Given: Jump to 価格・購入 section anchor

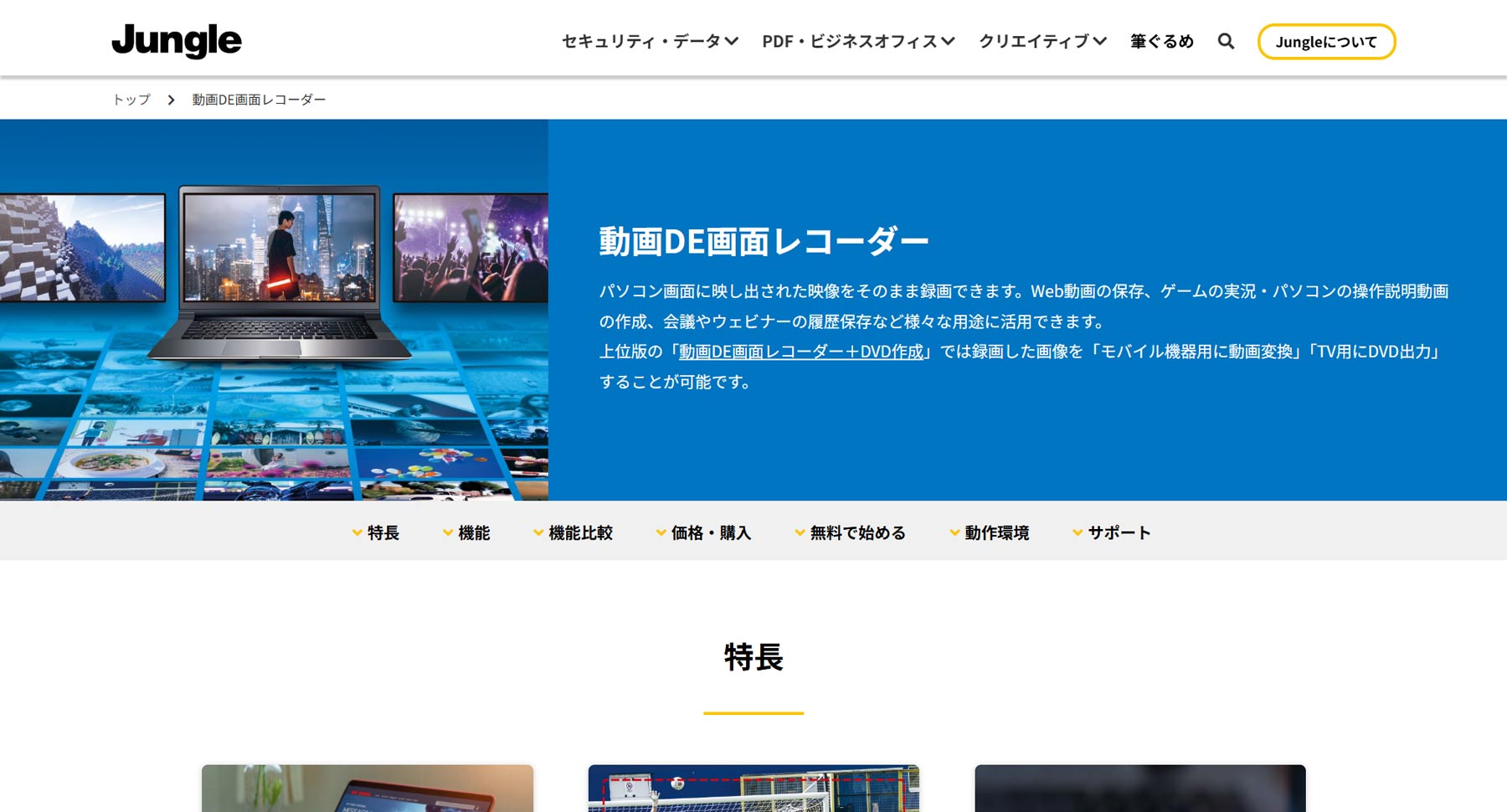Looking at the screenshot, I should [703, 532].
